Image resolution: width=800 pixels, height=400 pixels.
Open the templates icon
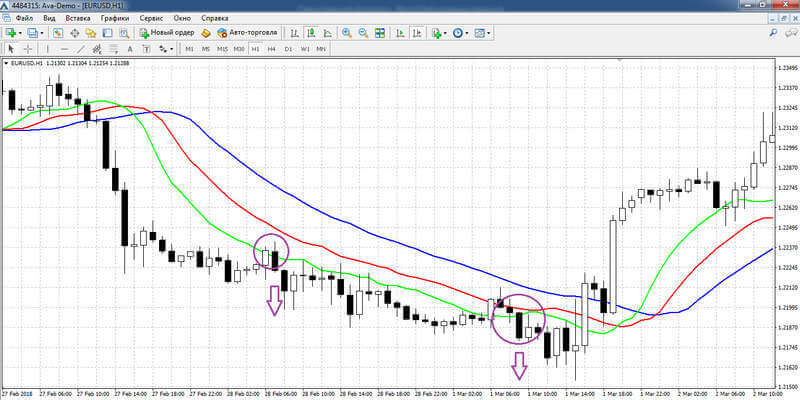point(479,33)
